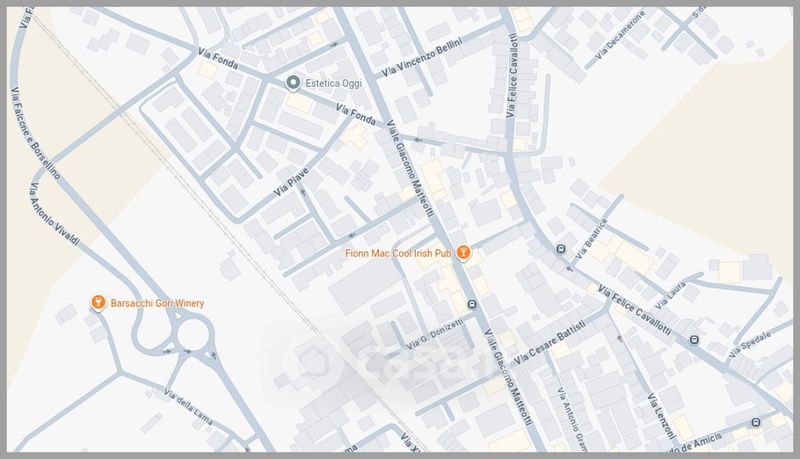
Task: Click the bus stop icon near Via Spedale
Action: [694, 340]
